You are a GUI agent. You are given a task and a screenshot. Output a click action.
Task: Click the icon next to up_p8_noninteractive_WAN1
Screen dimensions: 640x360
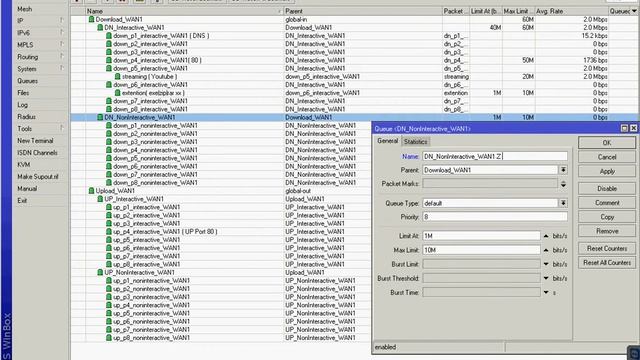click(109, 338)
